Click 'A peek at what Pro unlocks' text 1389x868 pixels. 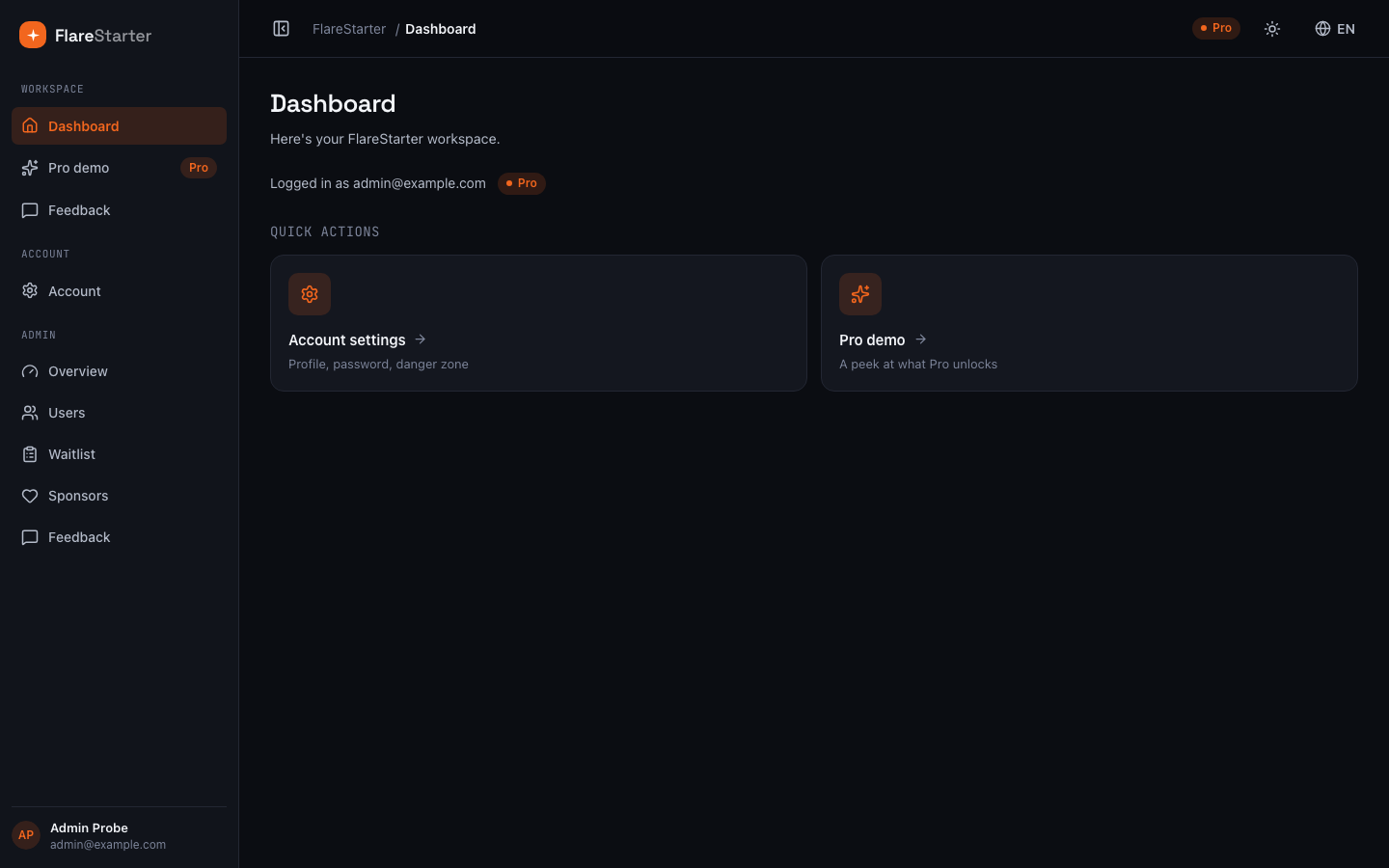tap(918, 364)
